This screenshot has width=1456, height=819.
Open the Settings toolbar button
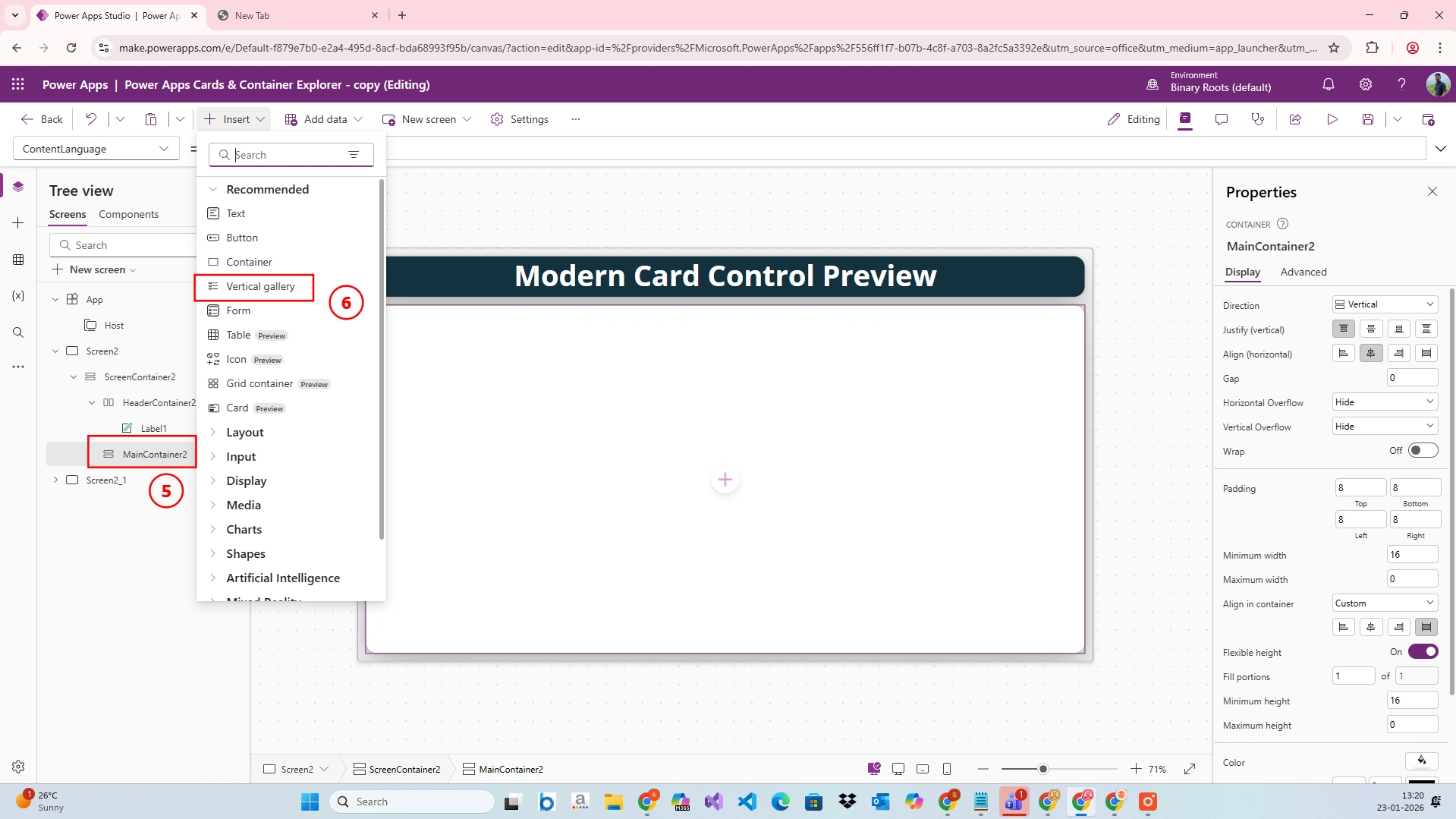[x=520, y=119]
